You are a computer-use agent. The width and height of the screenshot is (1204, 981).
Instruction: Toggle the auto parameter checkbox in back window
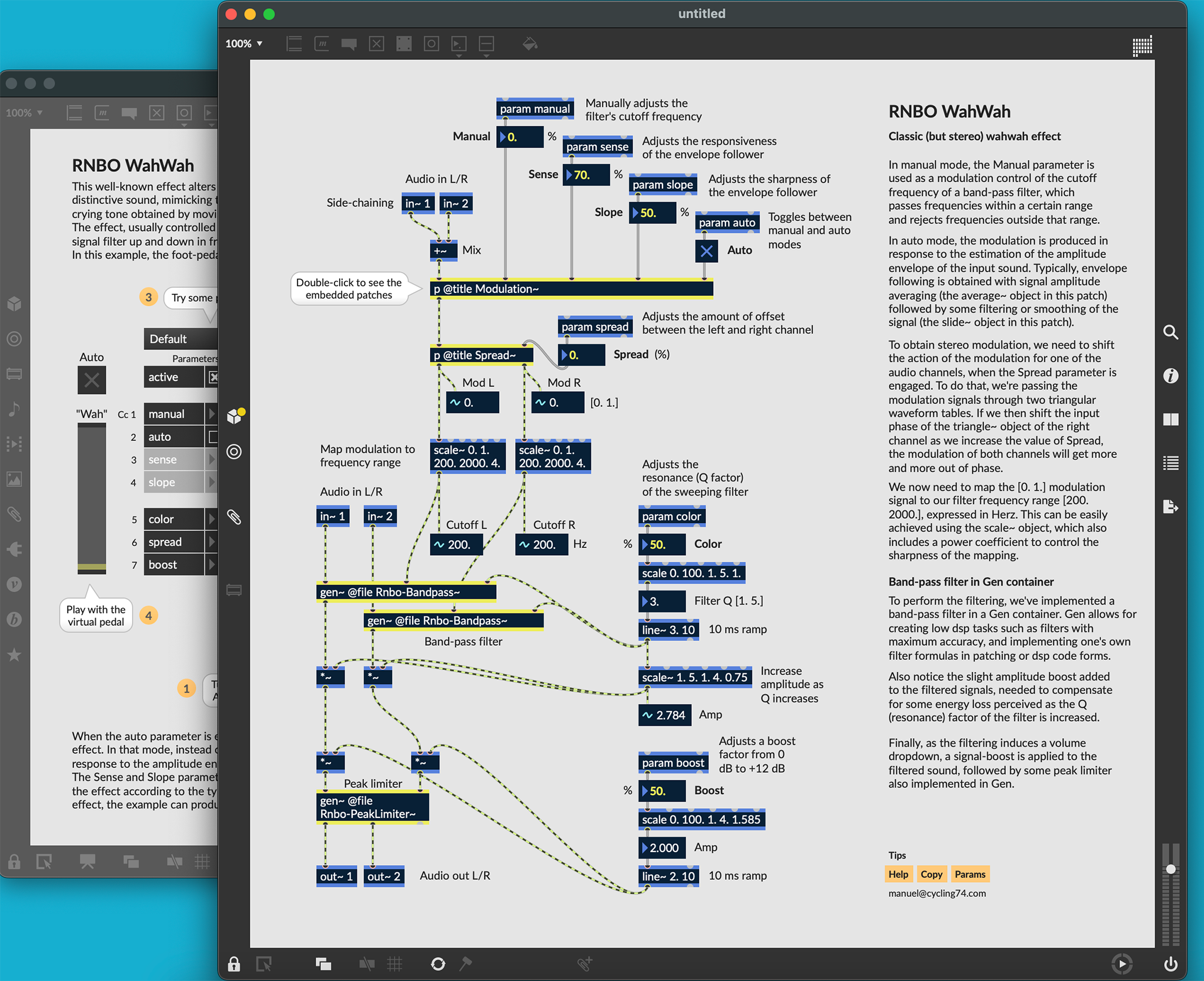pyautogui.click(x=213, y=437)
